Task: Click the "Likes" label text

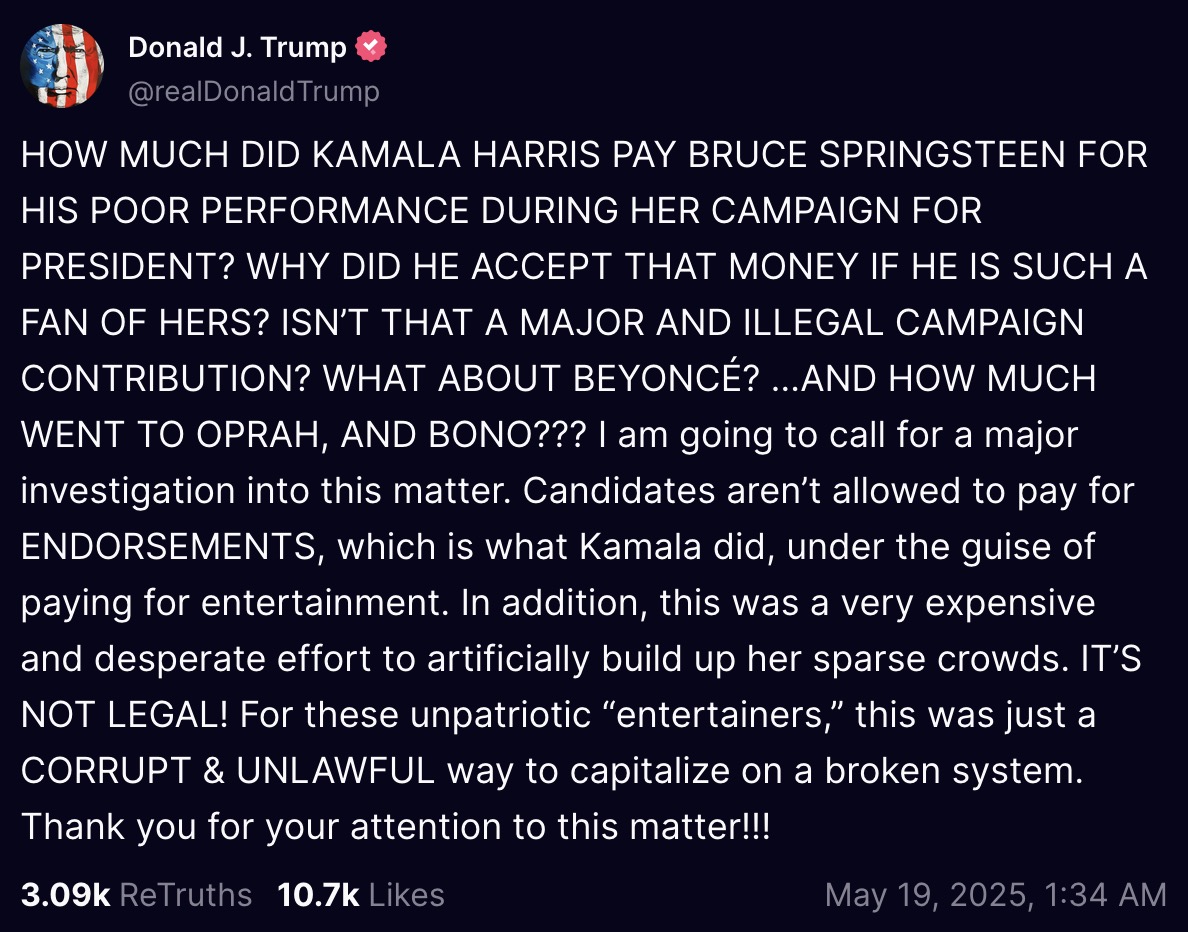Action: 406,894
